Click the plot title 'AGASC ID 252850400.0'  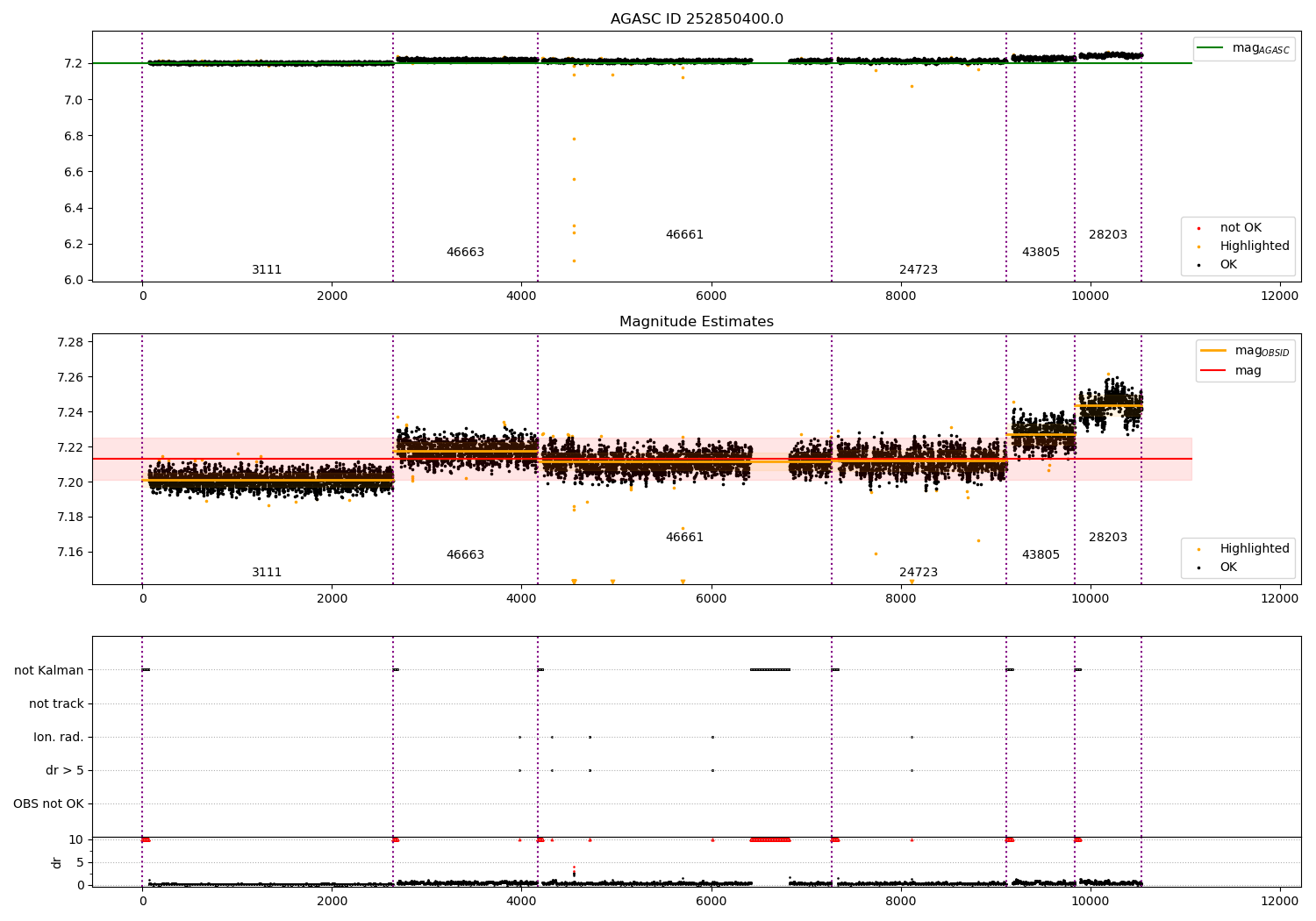pyautogui.click(x=697, y=19)
